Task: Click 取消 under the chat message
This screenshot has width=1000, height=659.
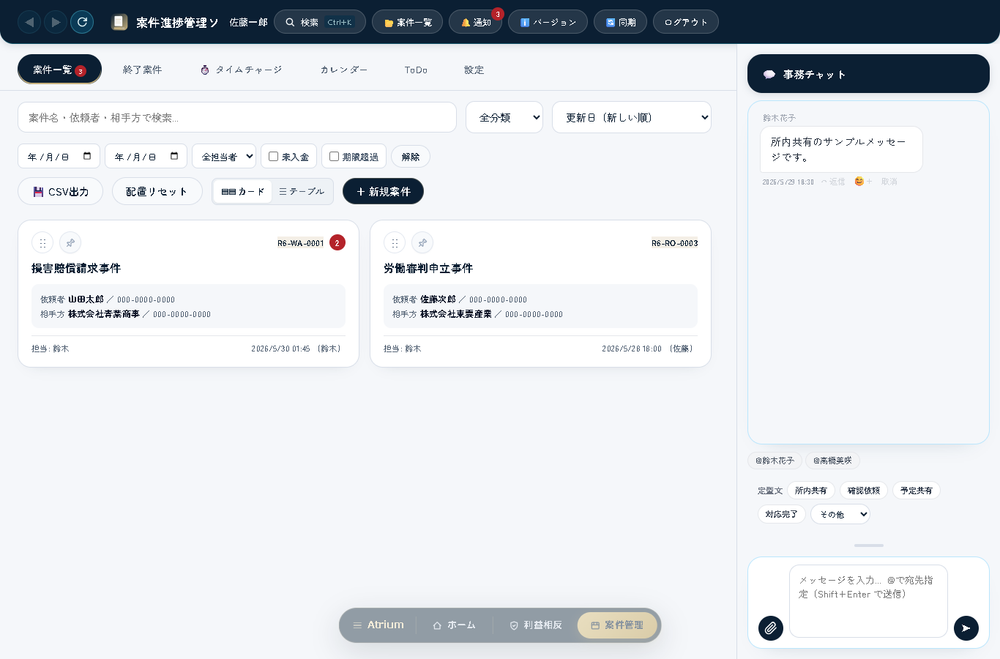Action: point(889,182)
